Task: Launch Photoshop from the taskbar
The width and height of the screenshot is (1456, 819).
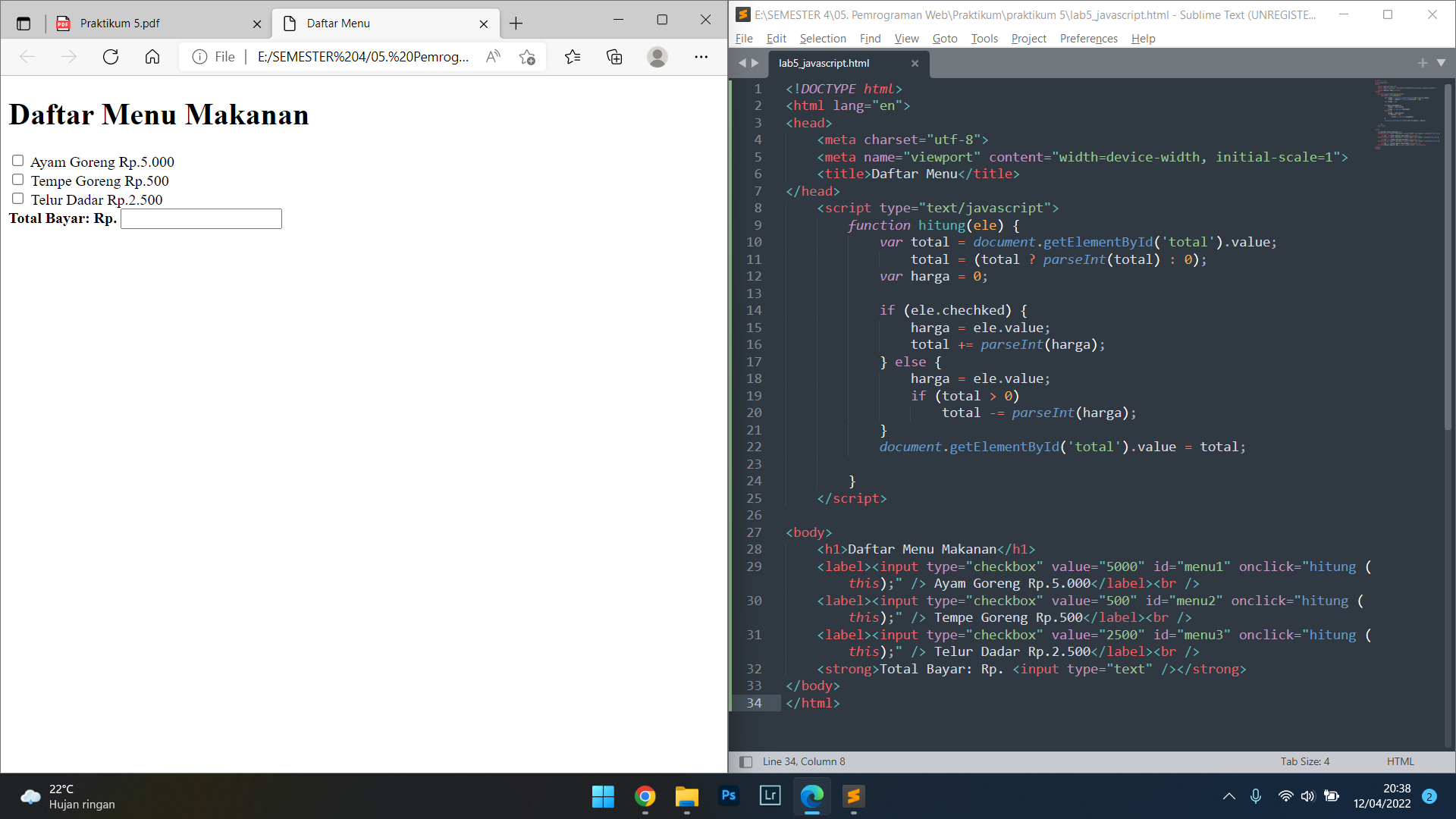Action: (x=728, y=797)
